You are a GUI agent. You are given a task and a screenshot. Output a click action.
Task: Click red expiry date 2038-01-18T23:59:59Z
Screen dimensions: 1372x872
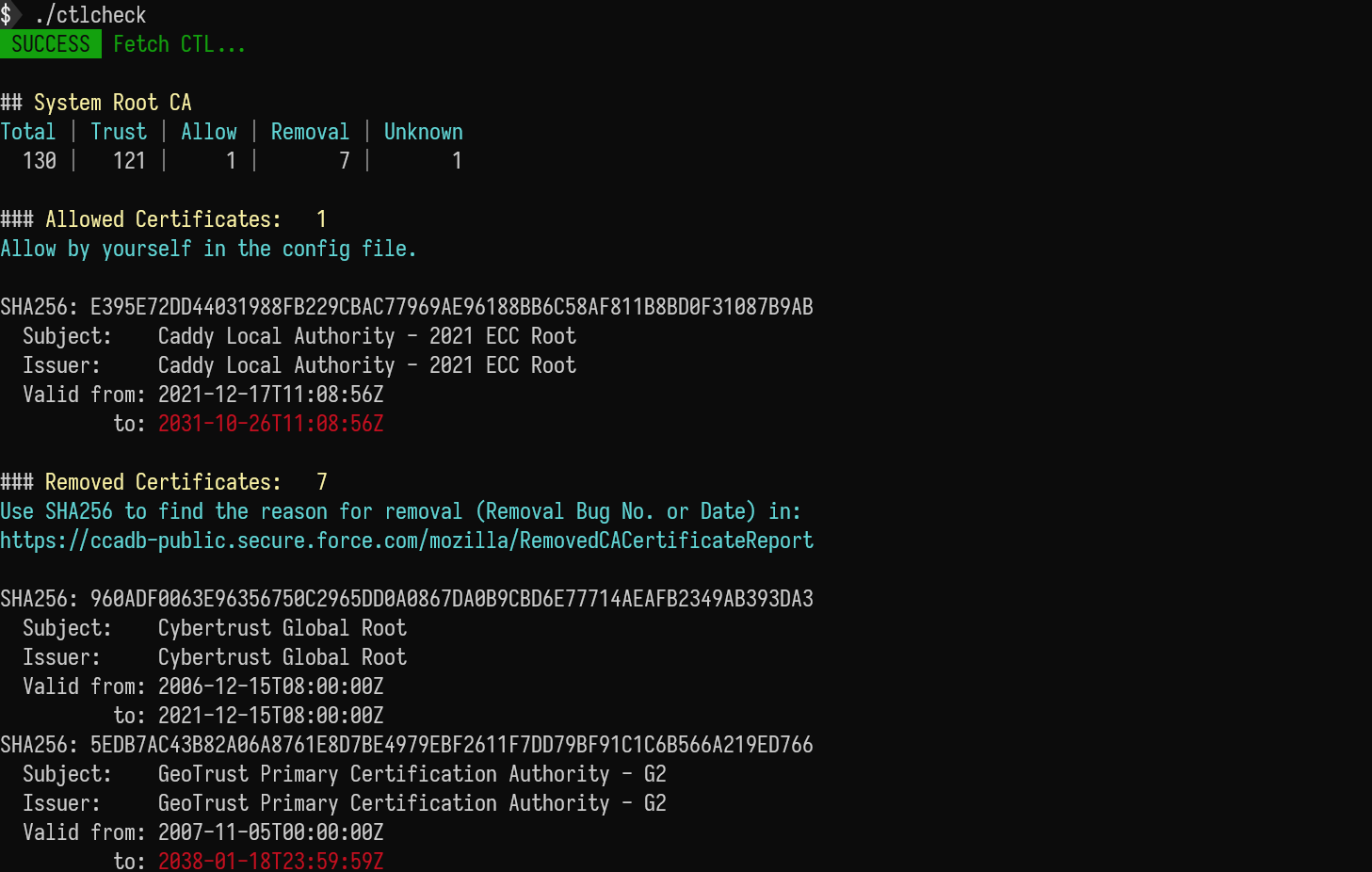tap(271, 861)
